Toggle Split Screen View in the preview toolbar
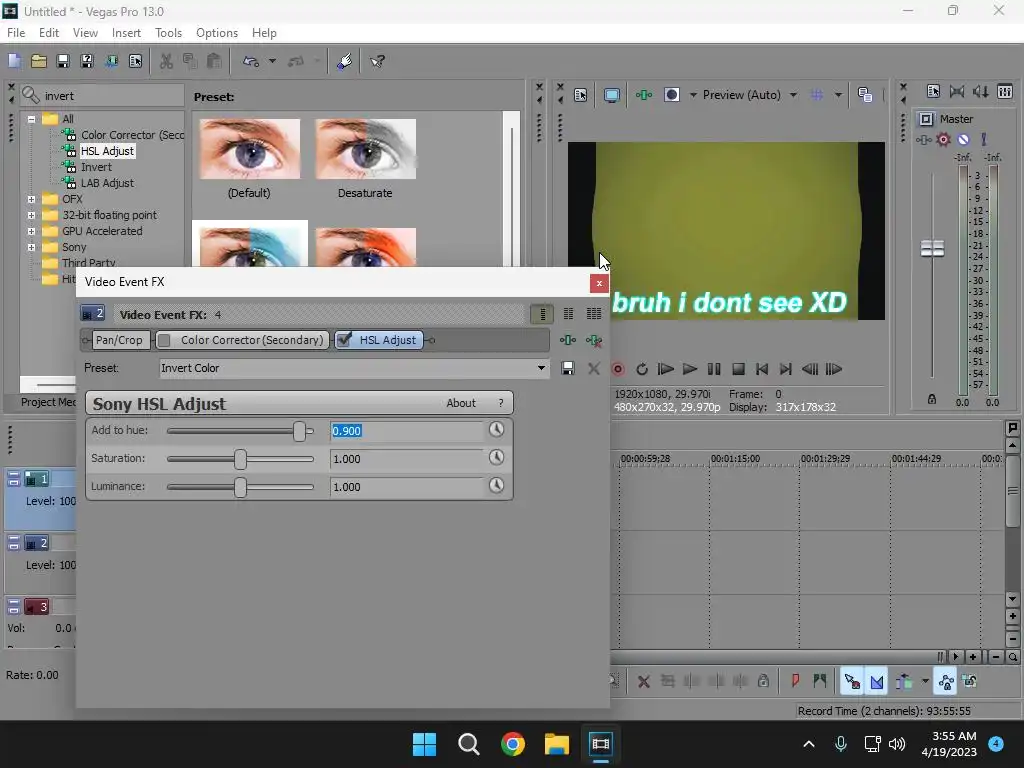 [x=672, y=95]
